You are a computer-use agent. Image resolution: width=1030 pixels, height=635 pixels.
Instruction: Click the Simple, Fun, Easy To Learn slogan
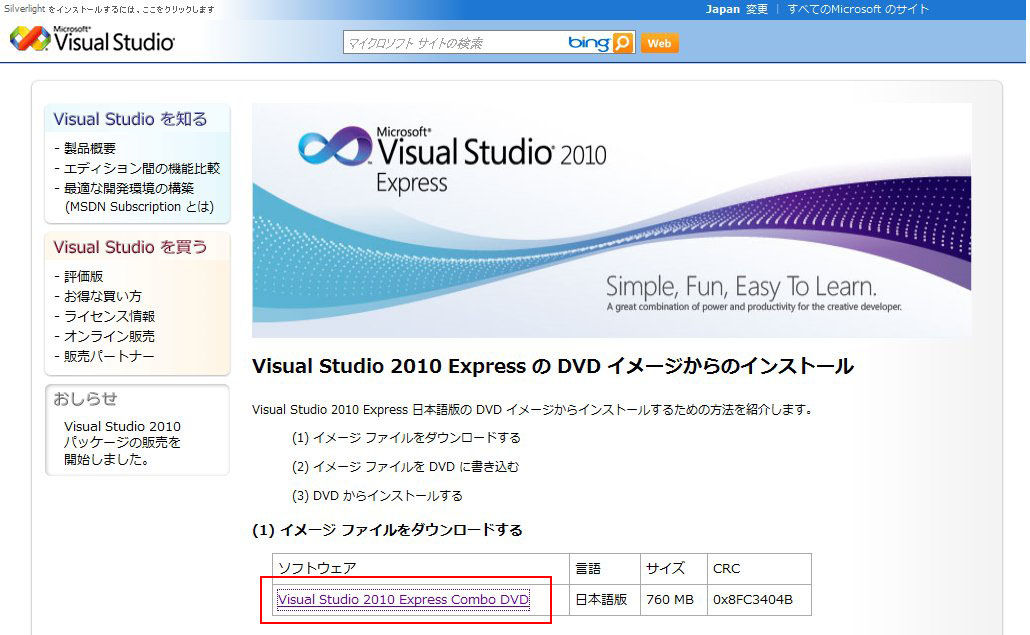(741, 286)
